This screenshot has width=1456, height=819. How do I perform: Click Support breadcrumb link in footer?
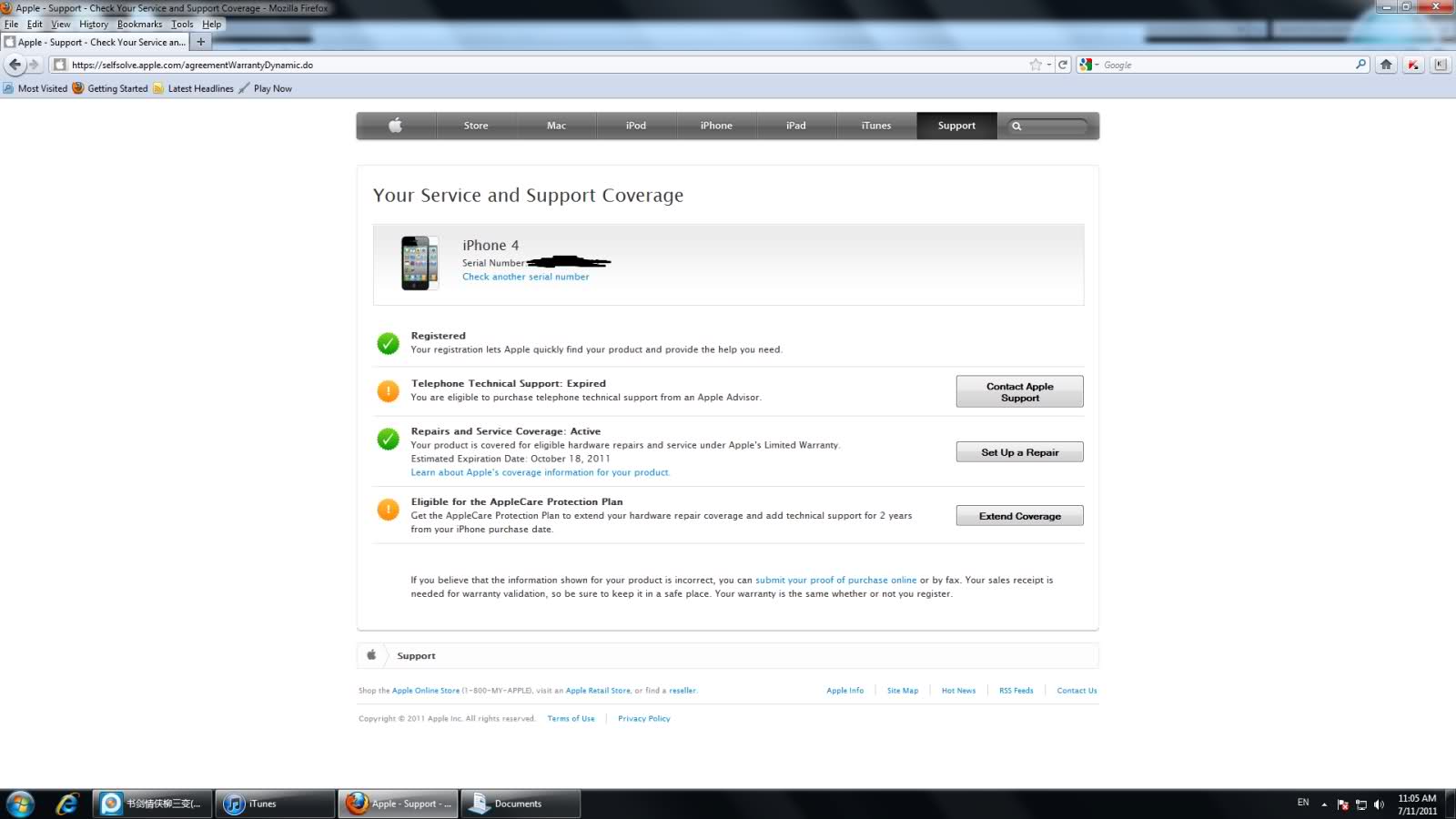coord(416,656)
